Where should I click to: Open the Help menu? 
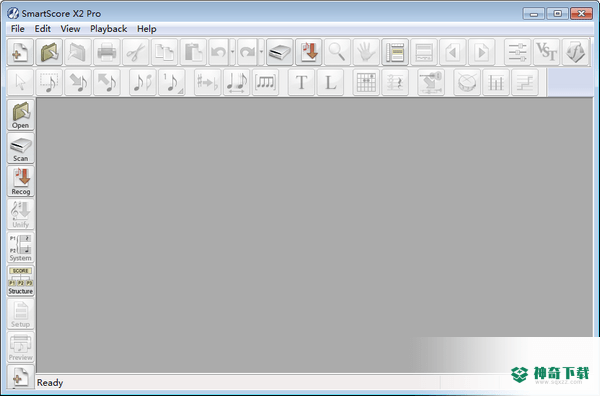[147, 29]
